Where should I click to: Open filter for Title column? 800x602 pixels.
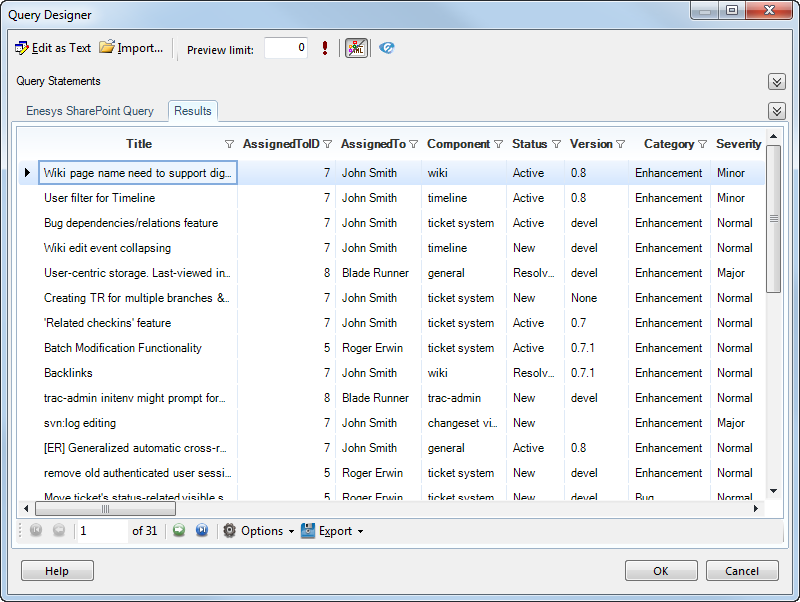tap(229, 144)
